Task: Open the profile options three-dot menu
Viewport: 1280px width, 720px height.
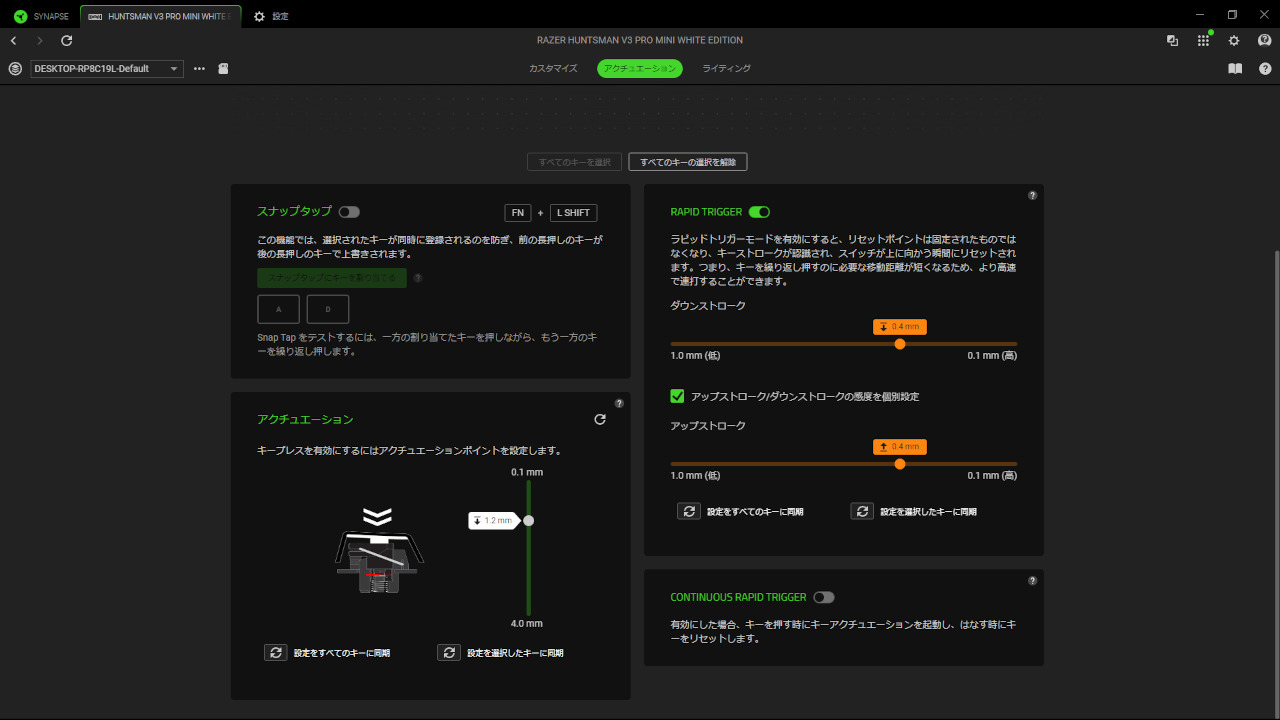Action: [x=199, y=69]
